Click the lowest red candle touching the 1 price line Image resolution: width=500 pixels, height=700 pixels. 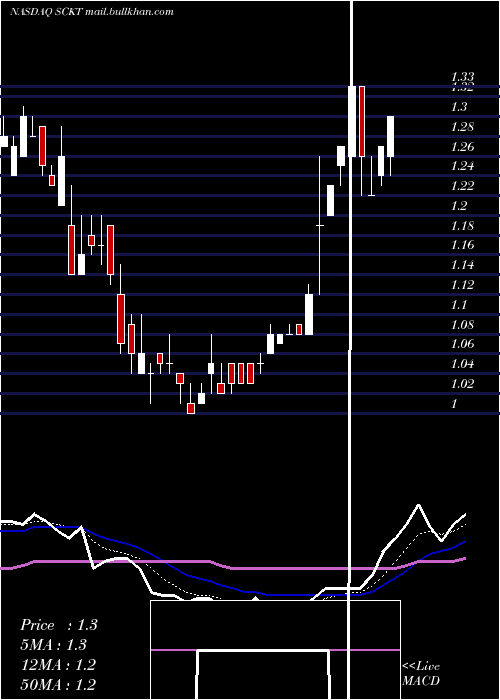tap(191, 408)
